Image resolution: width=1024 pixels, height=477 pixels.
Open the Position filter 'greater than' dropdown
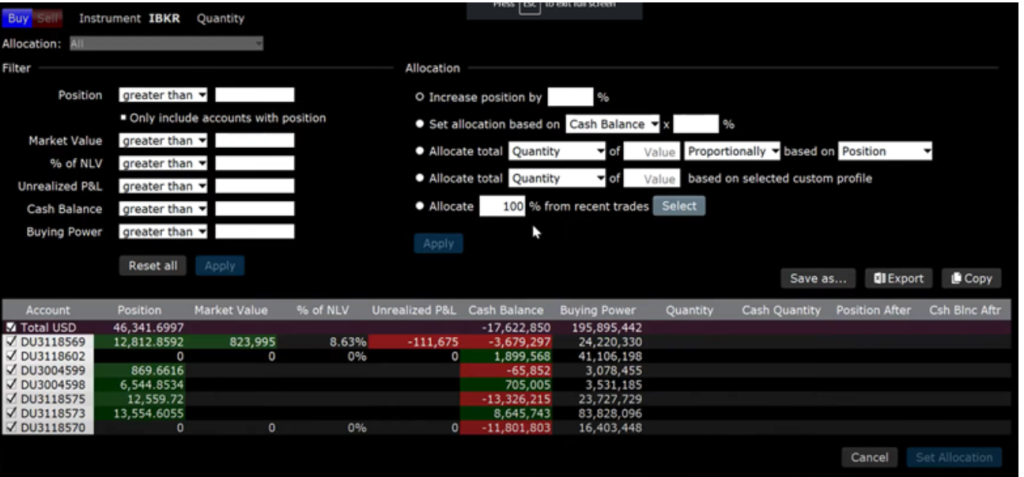(x=163, y=96)
